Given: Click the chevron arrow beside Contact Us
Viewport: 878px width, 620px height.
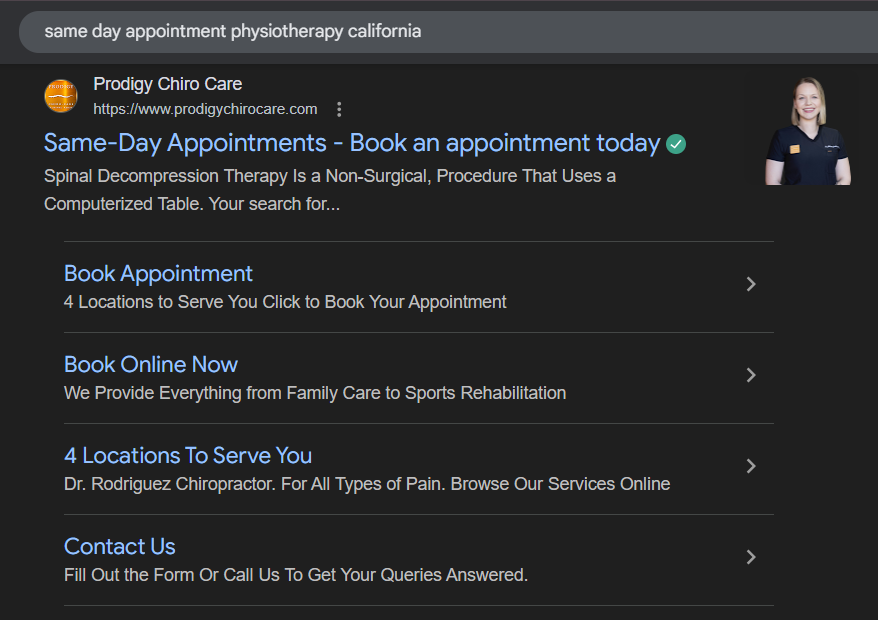Looking at the screenshot, I should pos(752,557).
